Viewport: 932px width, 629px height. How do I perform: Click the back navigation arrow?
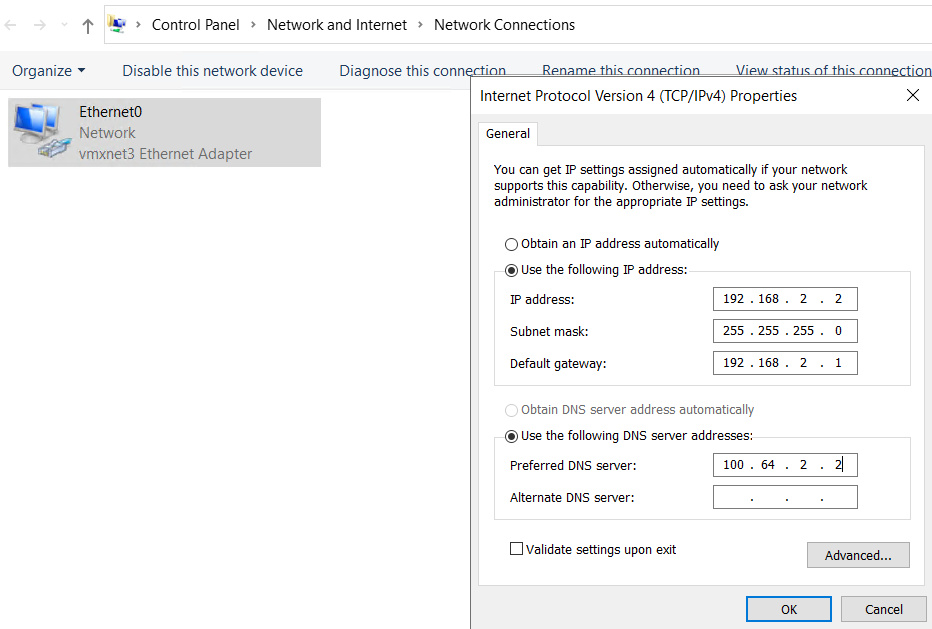point(10,25)
